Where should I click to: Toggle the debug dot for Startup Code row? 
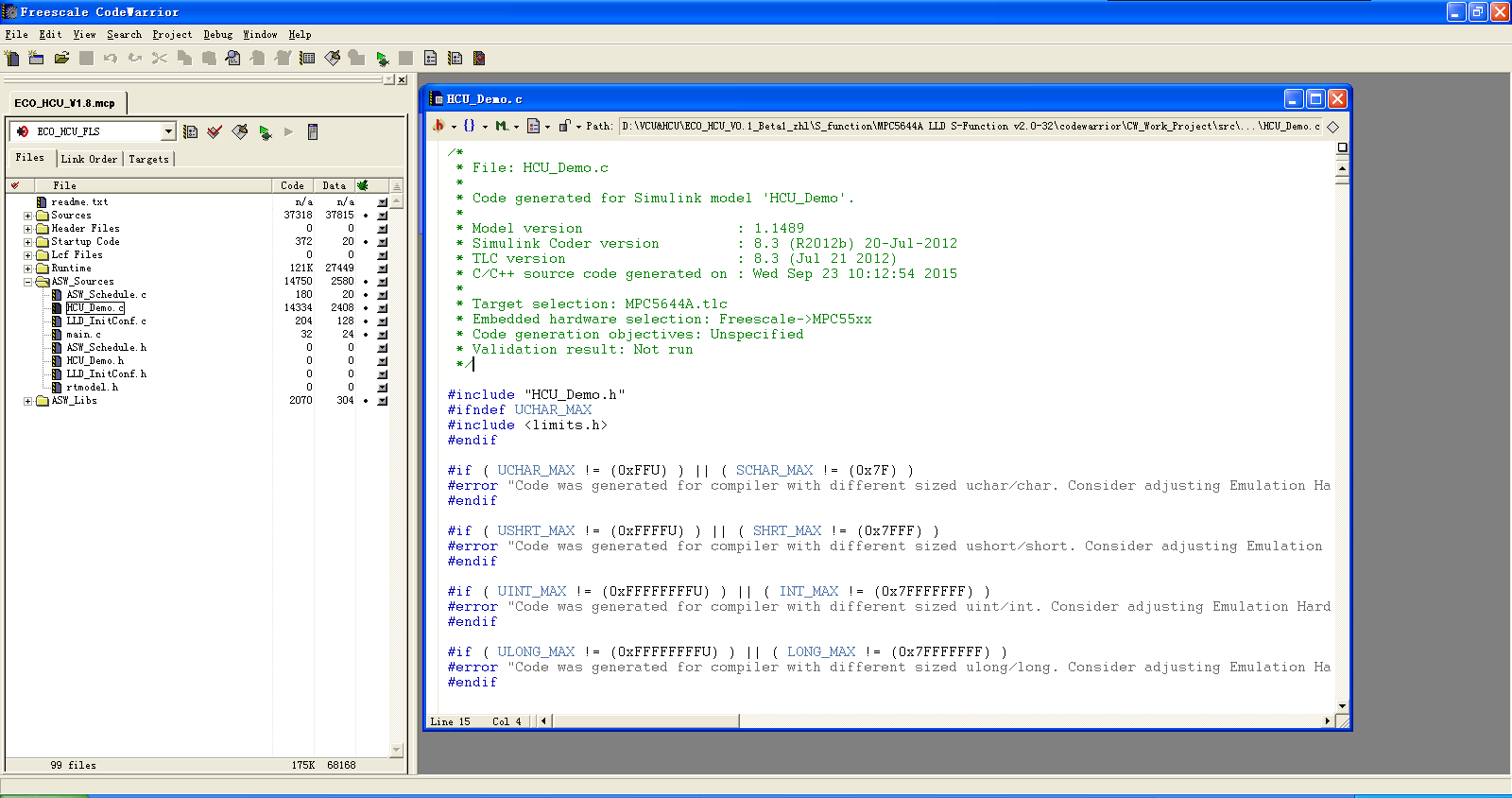[365, 242]
